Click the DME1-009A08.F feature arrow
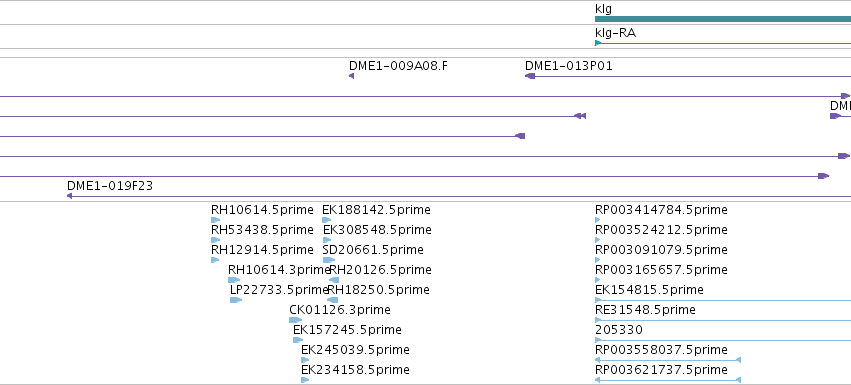Screen dimensions: 851x385 [x=351, y=76]
